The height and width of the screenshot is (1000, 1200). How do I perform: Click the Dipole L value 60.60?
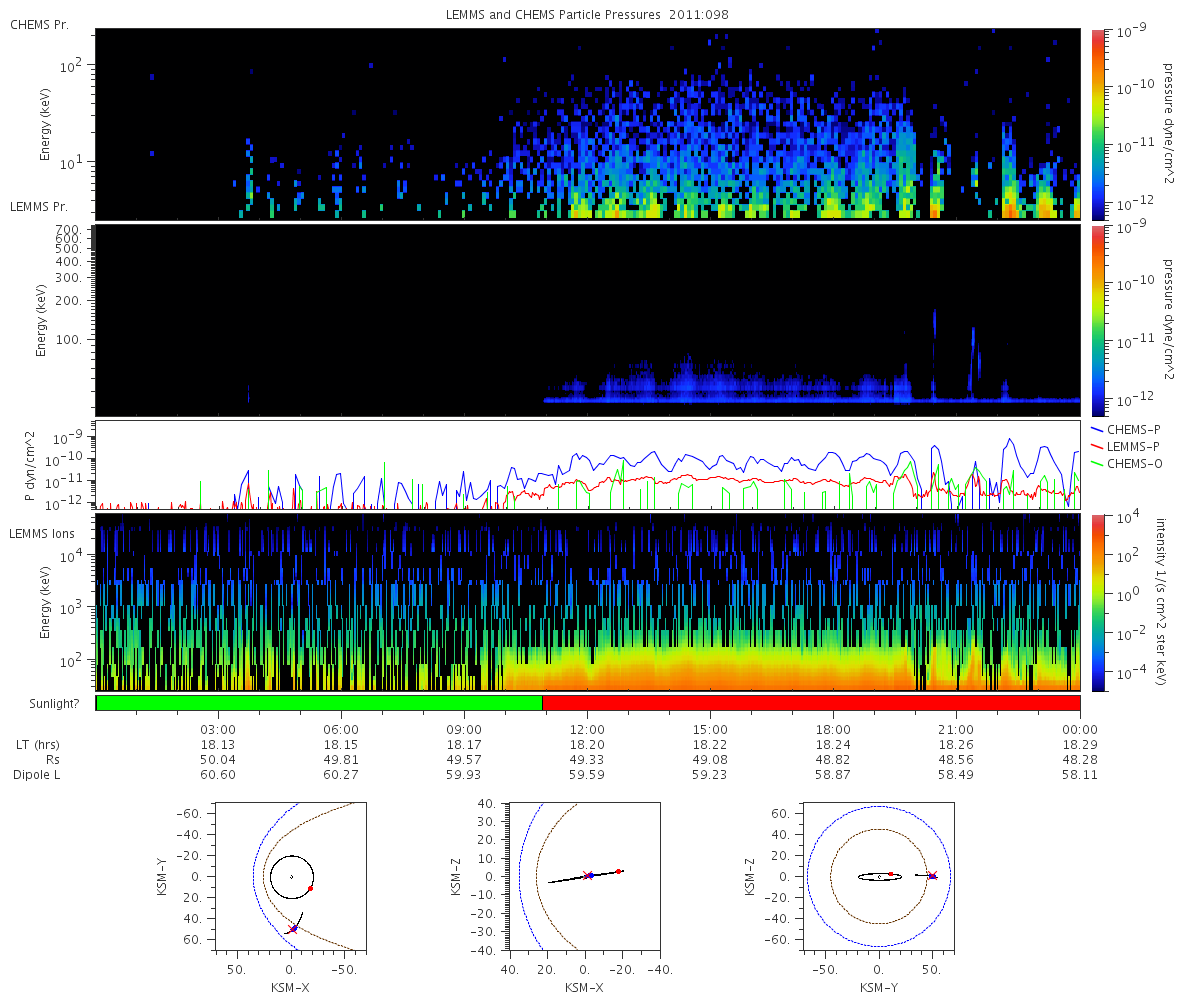218,775
